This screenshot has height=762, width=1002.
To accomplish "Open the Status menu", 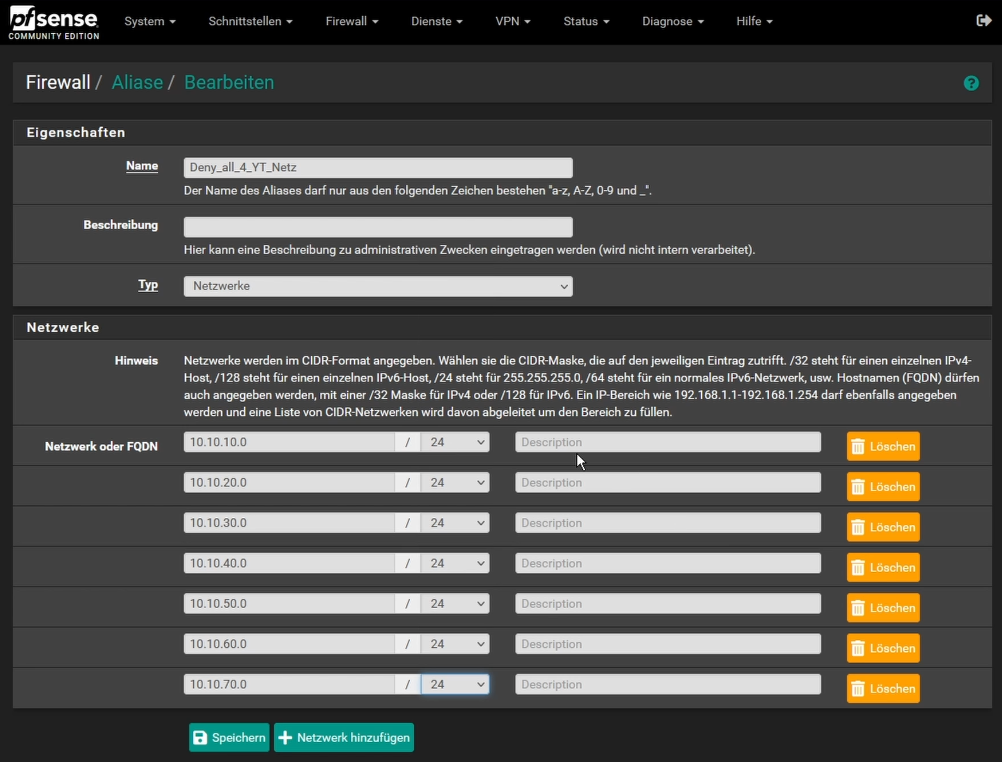I will (x=587, y=21).
